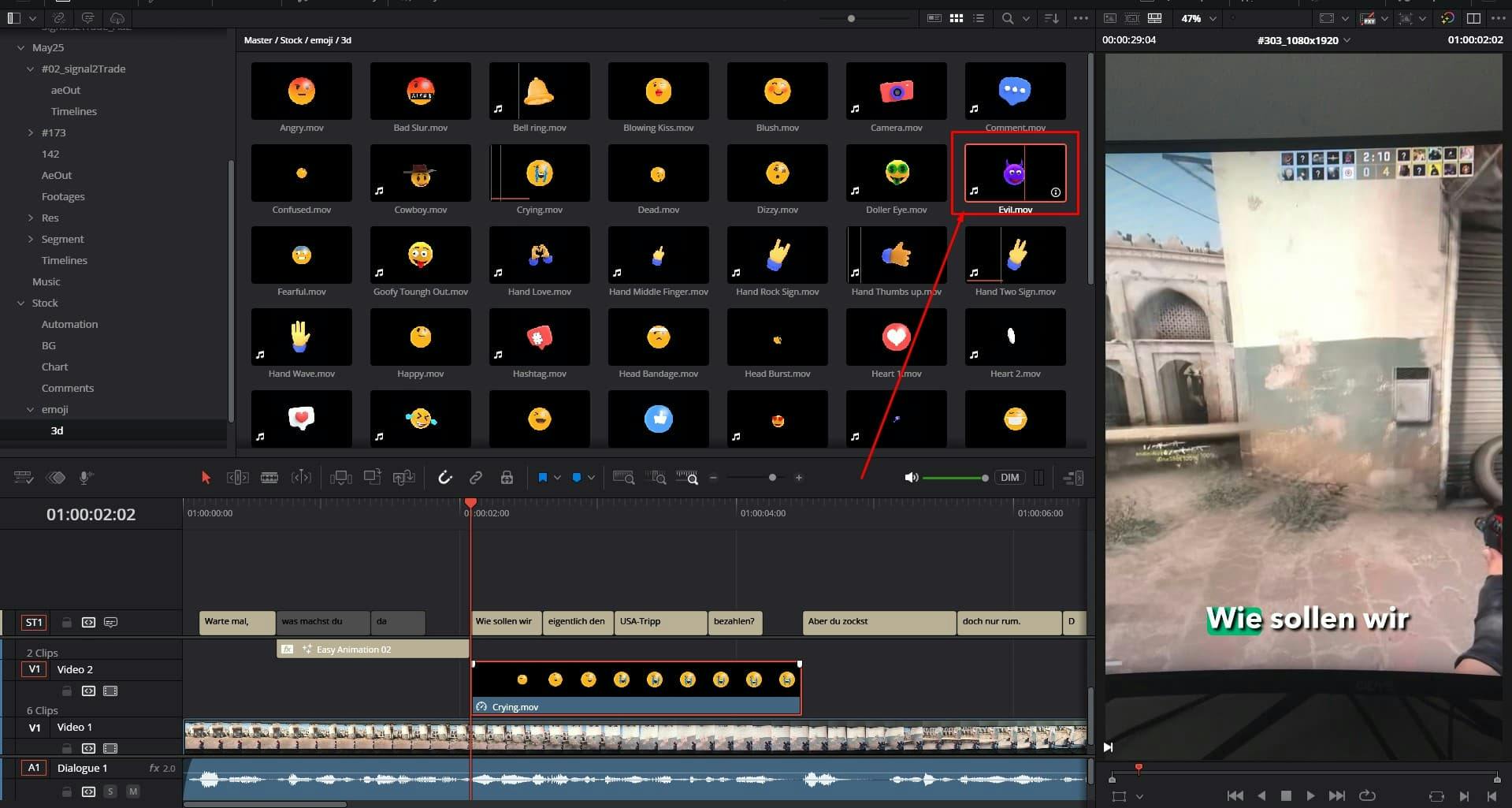
Task: Expand the Segment bin folder
Action: click(31, 239)
